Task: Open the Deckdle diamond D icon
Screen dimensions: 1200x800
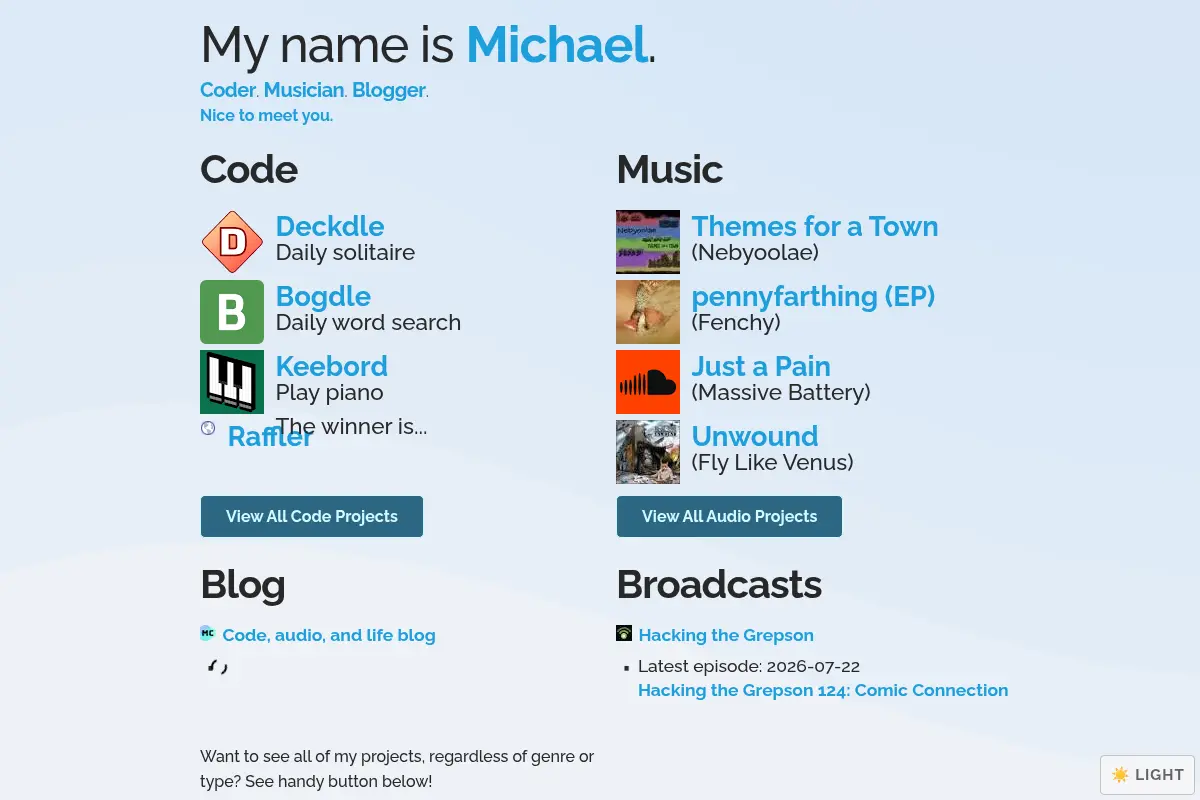Action: (232, 242)
